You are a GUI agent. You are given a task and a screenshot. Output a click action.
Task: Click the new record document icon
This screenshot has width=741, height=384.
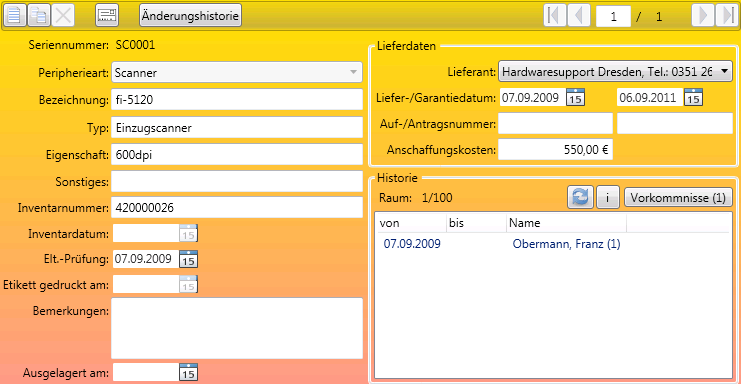tap(15, 16)
